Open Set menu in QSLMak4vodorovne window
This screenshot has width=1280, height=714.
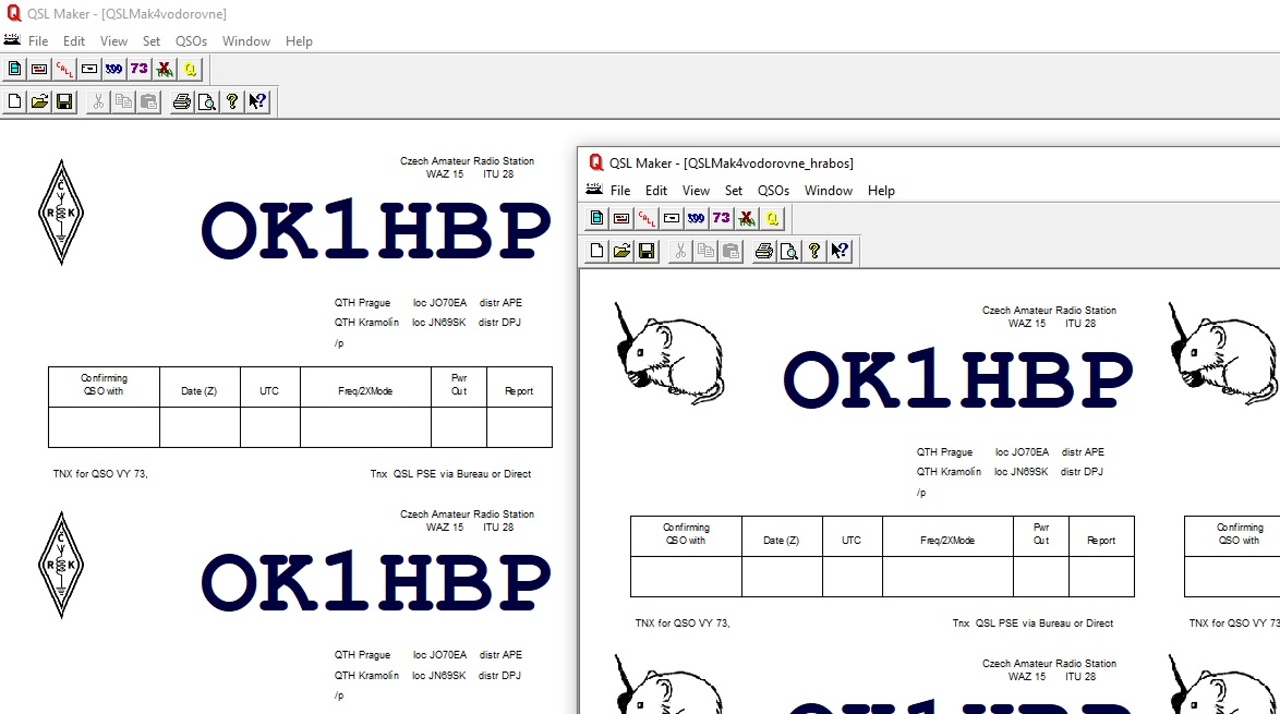[x=151, y=41]
